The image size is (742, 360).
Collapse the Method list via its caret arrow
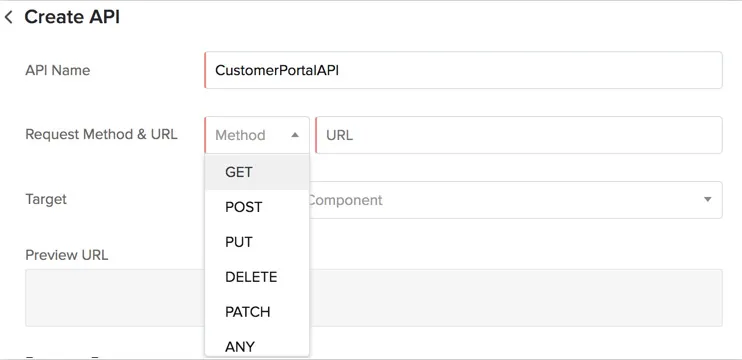pyautogui.click(x=295, y=135)
